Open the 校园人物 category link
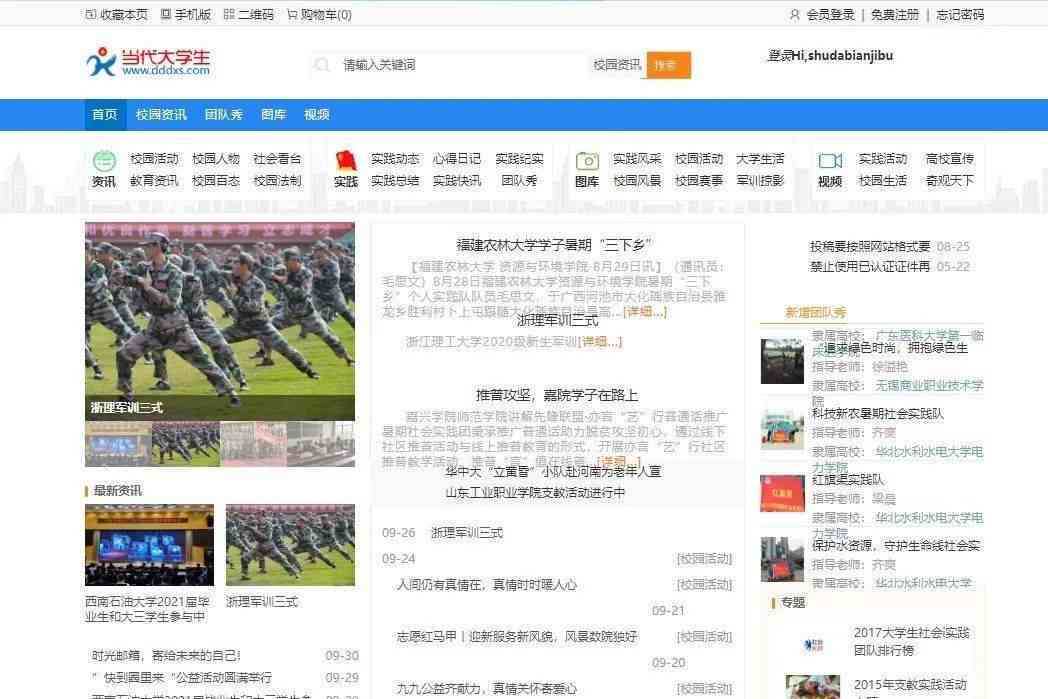Viewport: 1048px width, 699px height. pos(216,159)
